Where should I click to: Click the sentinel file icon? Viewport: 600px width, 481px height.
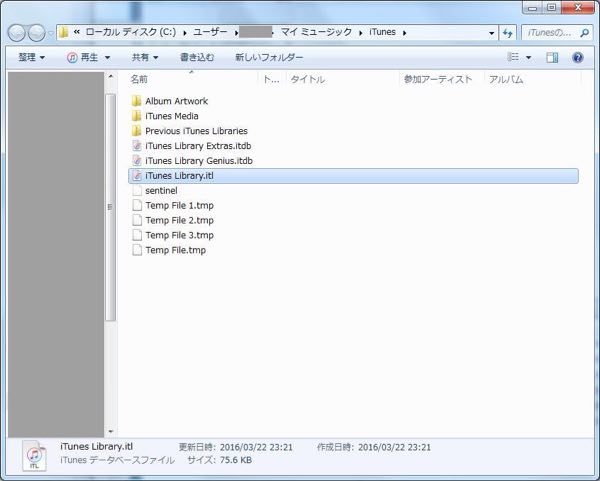tap(137, 191)
